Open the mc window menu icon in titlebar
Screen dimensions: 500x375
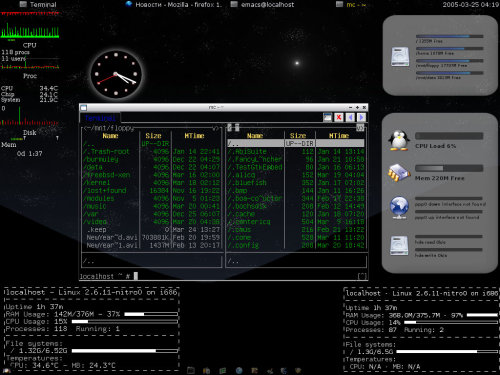[x=83, y=107]
